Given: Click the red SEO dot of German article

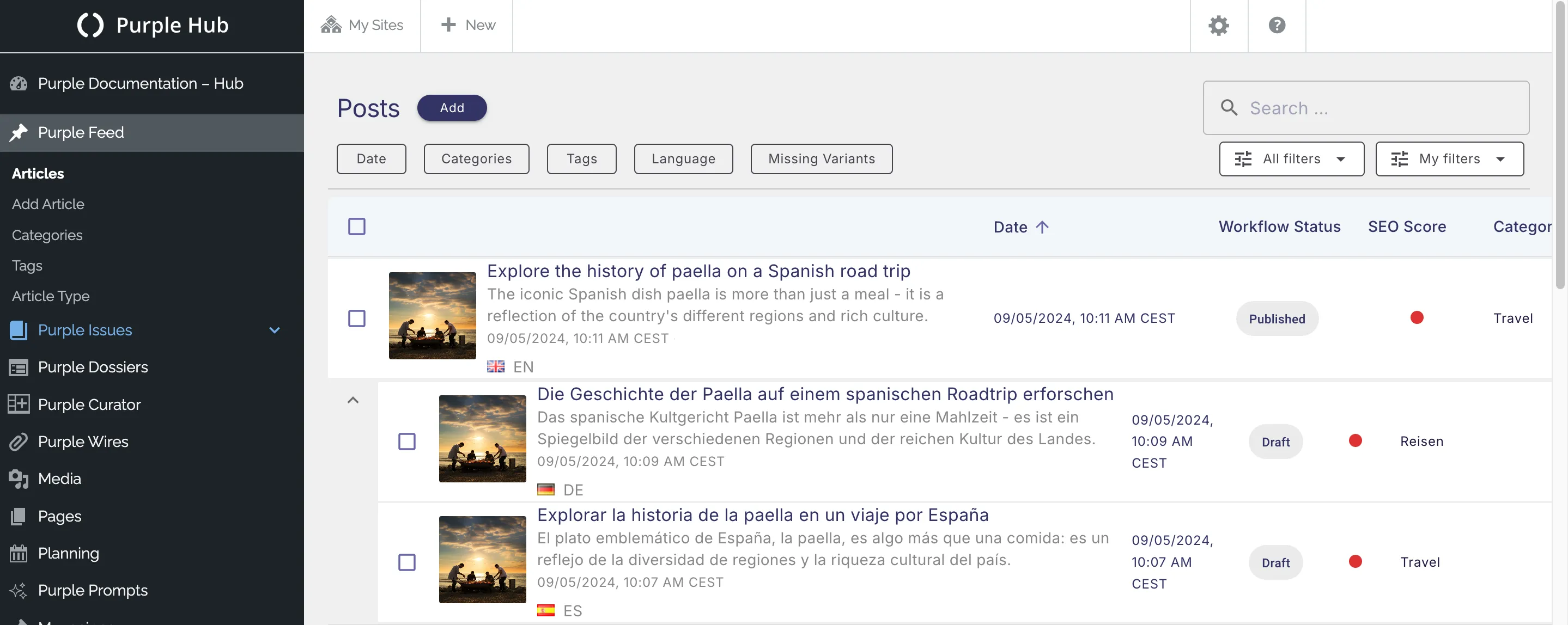Looking at the screenshot, I should point(1355,440).
